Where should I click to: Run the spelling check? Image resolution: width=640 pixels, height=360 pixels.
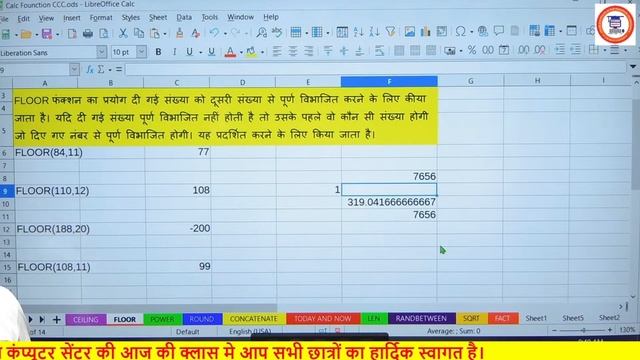[277, 32]
